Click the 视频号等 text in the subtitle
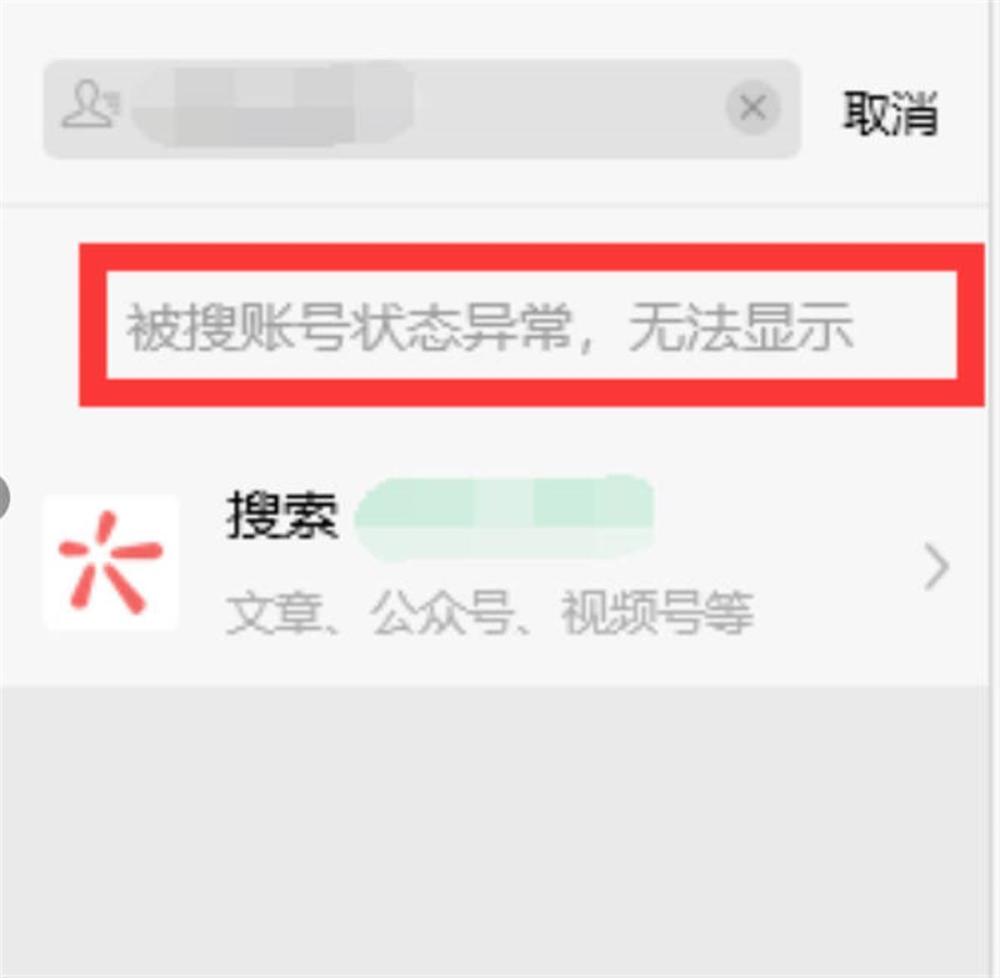Screen dimensions: 1000x978 click(x=657, y=613)
